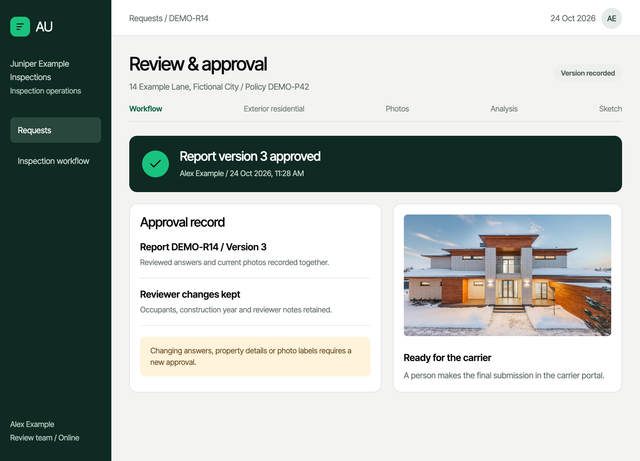Click address 14 Example Lane, Fictional City
640x461 pixels.
click(x=184, y=87)
